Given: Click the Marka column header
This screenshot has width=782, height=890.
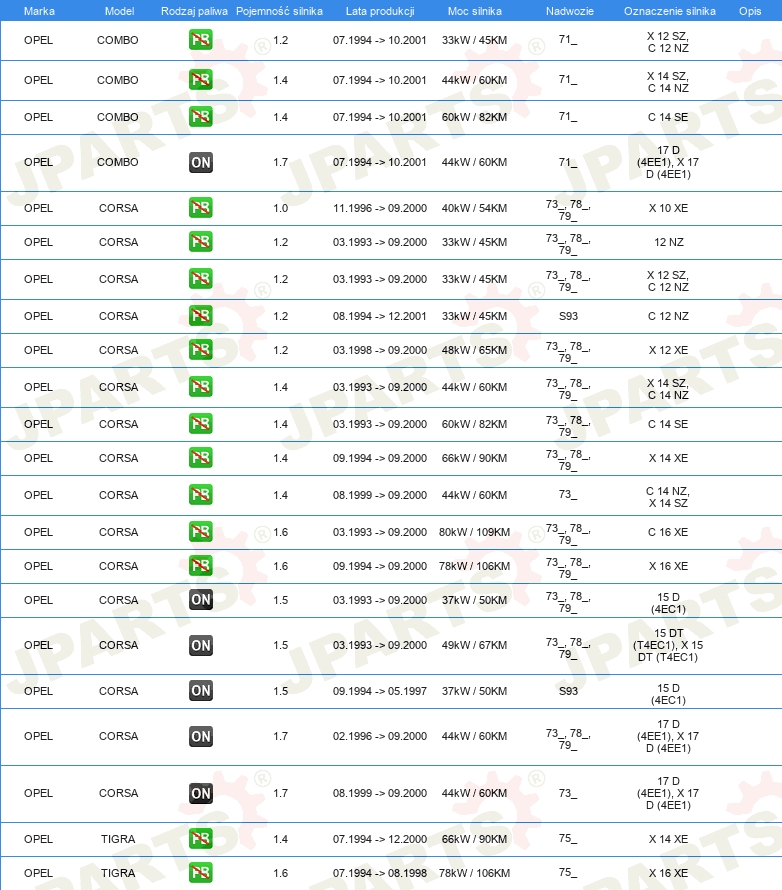Looking at the screenshot, I should tap(39, 11).
